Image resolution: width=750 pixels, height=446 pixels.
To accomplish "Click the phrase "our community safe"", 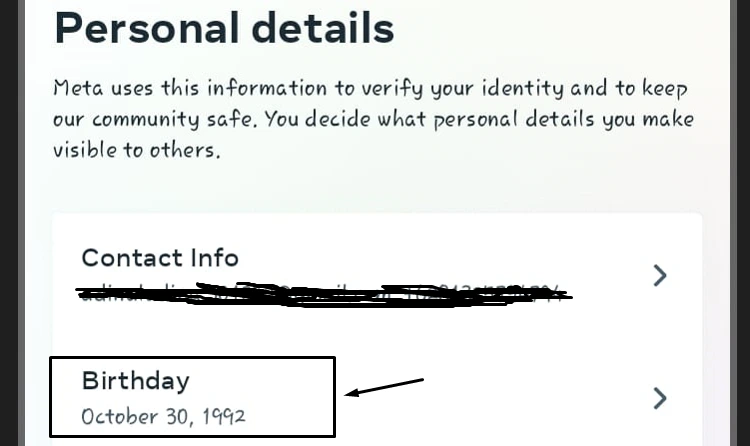I will tap(152, 120).
